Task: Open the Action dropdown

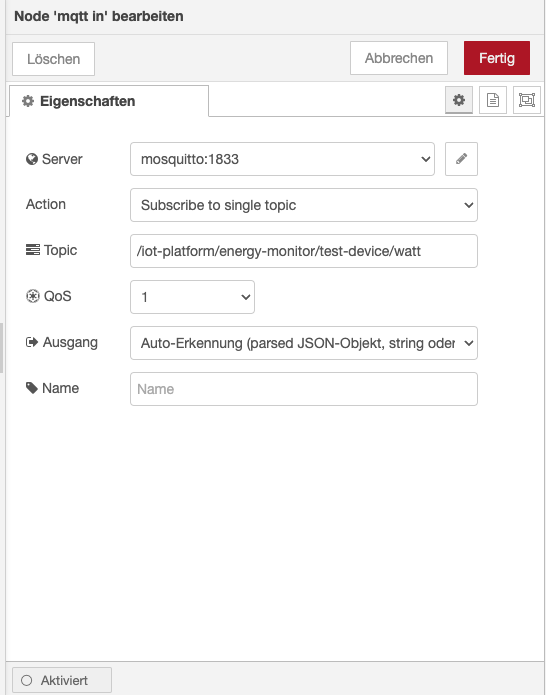Action: [x=304, y=205]
